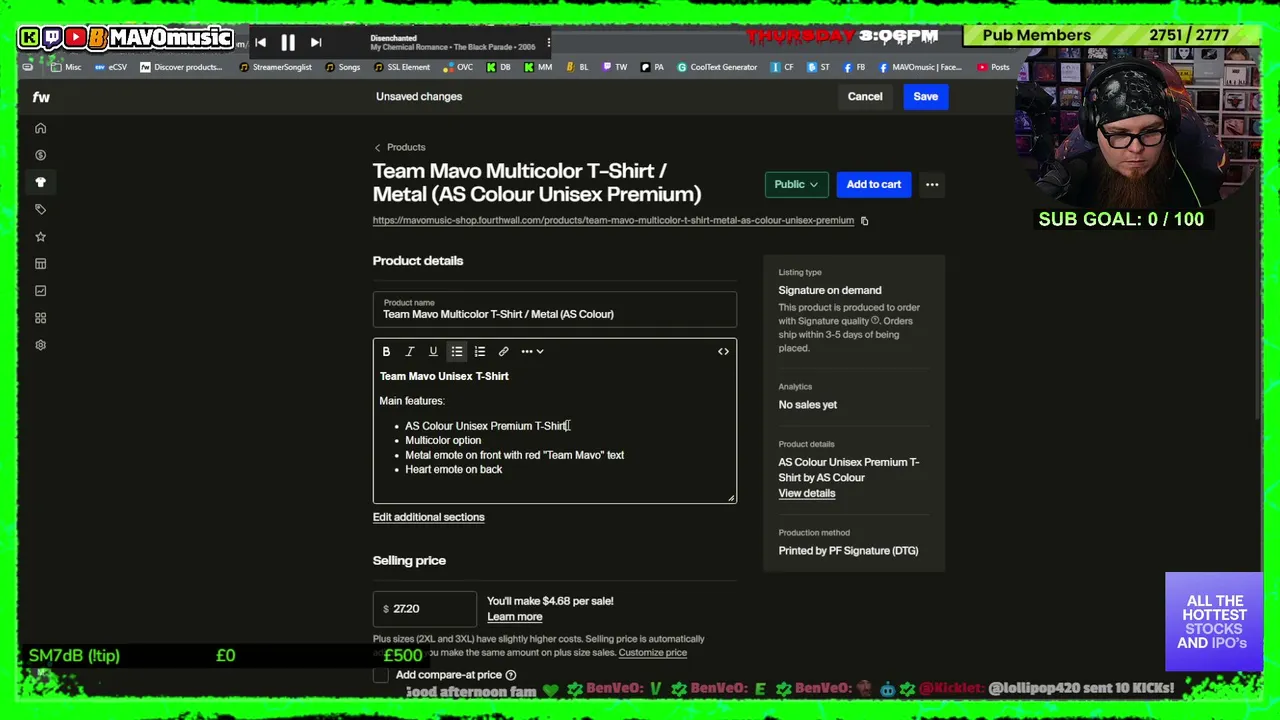
Task: Open View details product link
Action: (x=807, y=493)
